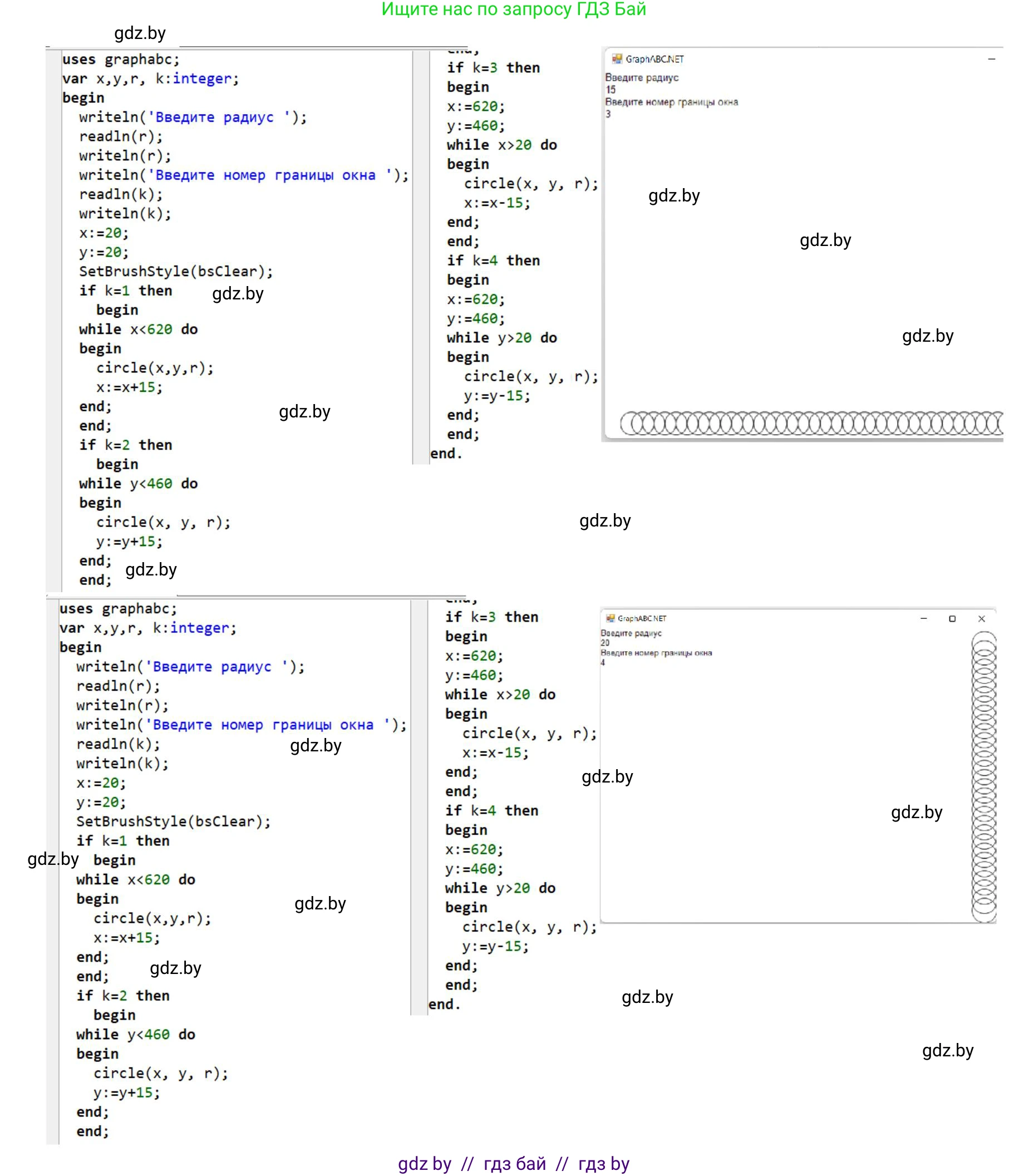Click the final 'end.' line in the upper listing
The image size is (1029, 1176).
coord(446,454)
